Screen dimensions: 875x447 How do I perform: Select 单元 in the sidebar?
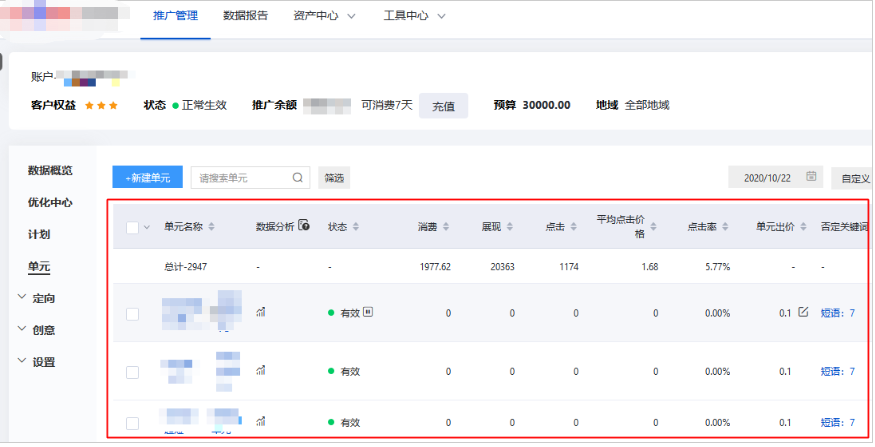point(39,266)
